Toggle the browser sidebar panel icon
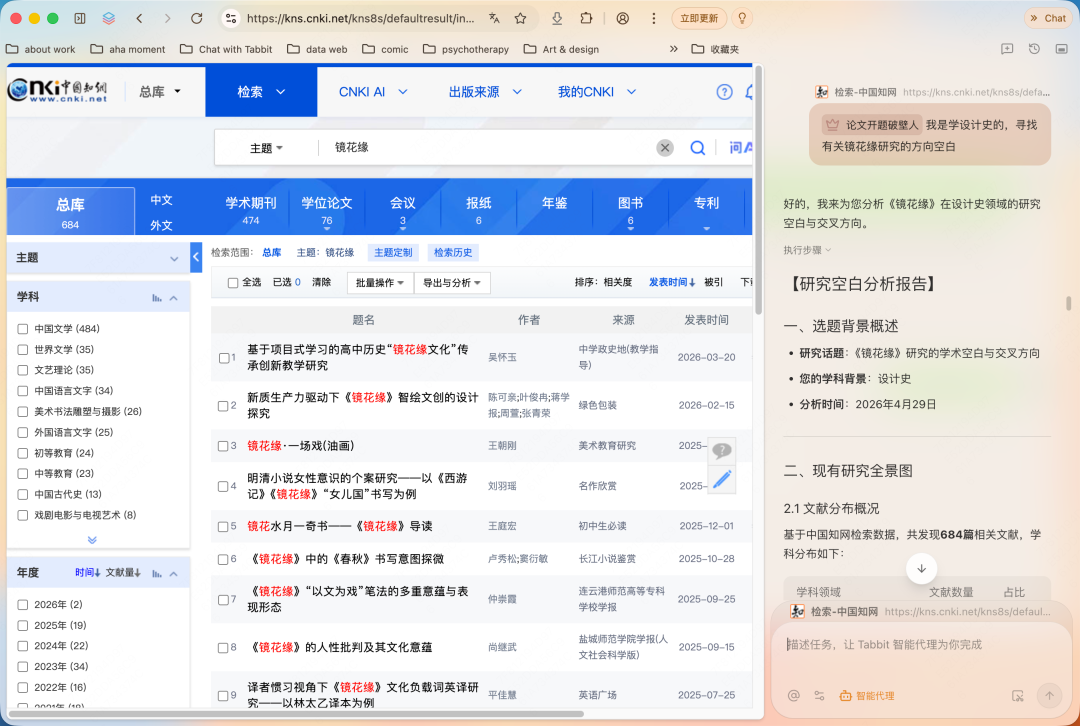 click(80, 19)
